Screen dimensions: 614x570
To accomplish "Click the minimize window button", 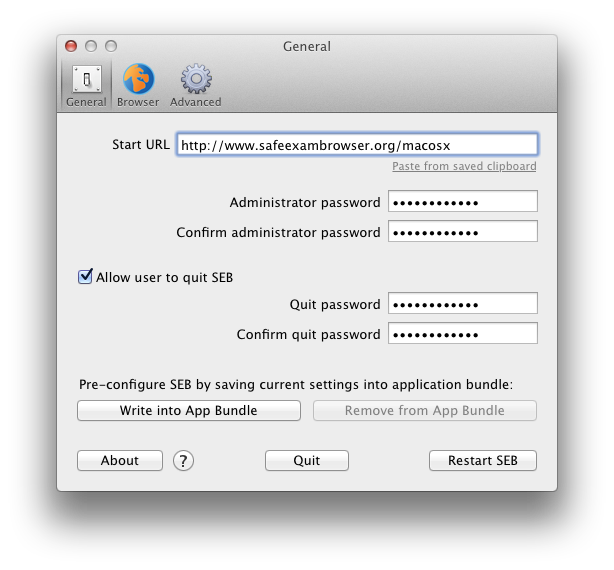I will (91, 46).
